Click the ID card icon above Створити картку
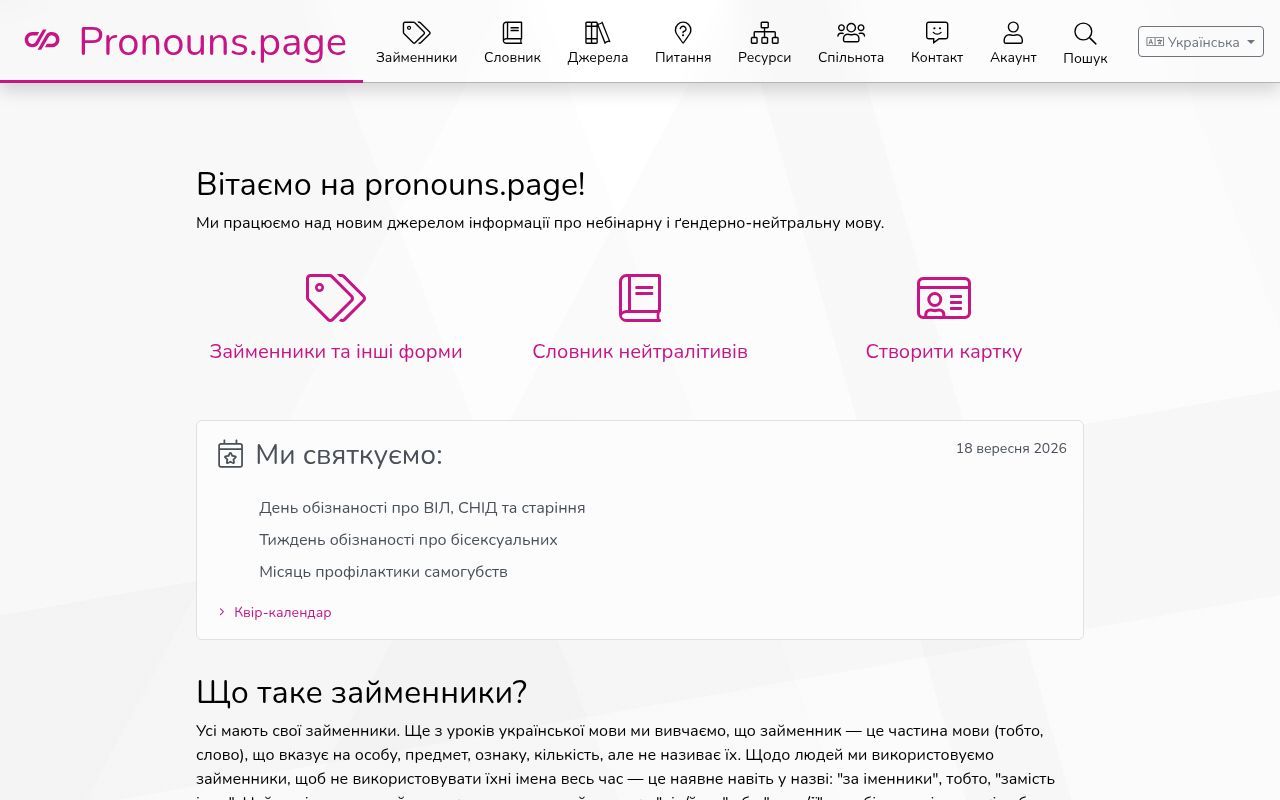Screen dimensions: 1280x800 [x=944, y=298]
